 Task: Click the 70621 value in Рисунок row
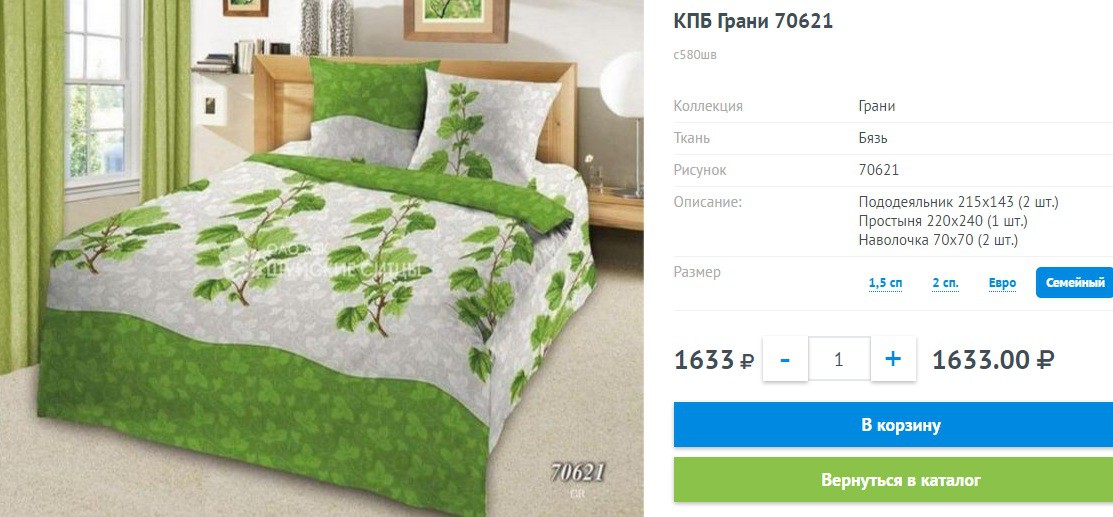coord(879,170)
